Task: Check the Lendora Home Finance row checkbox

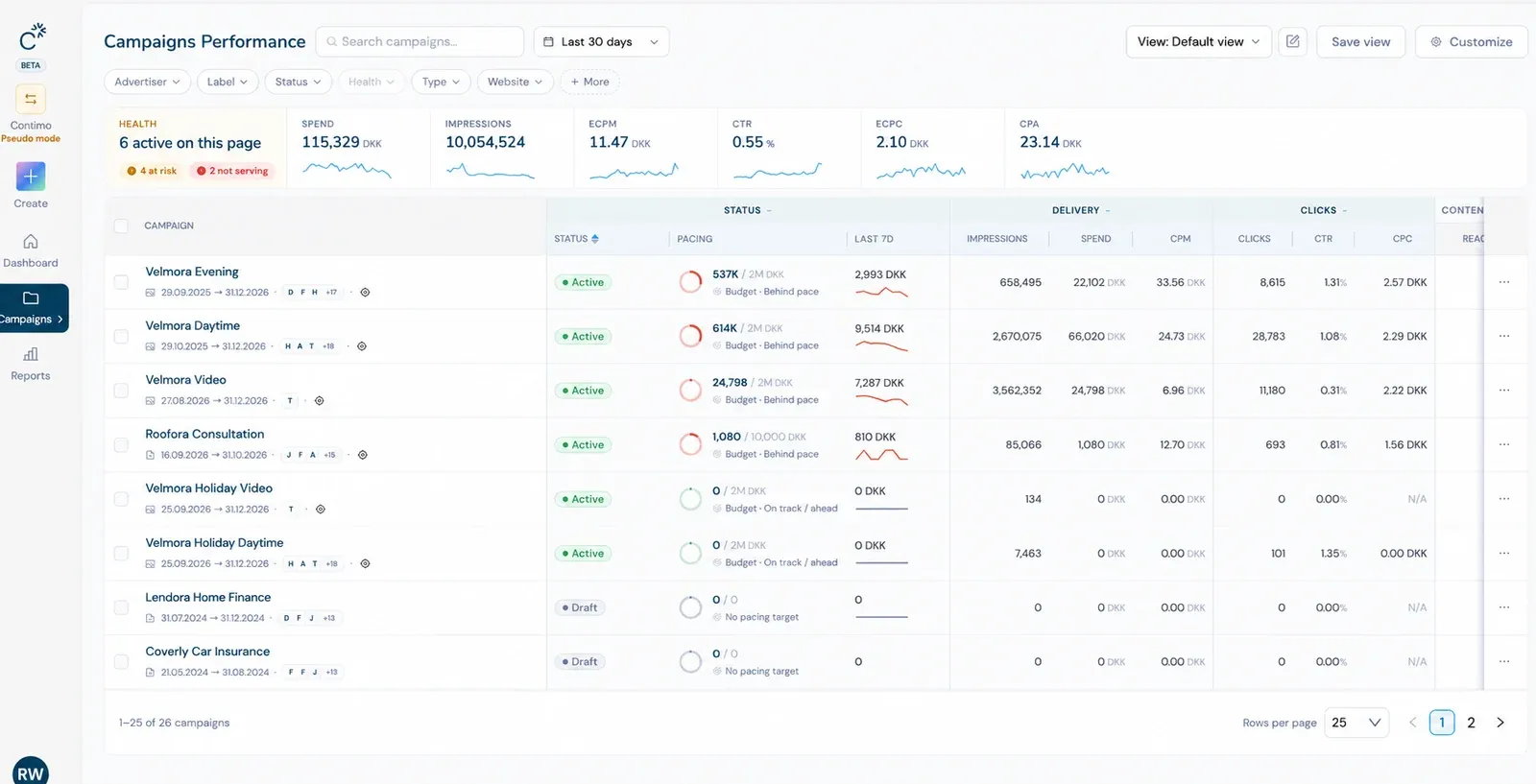Action: coord(121,607)
